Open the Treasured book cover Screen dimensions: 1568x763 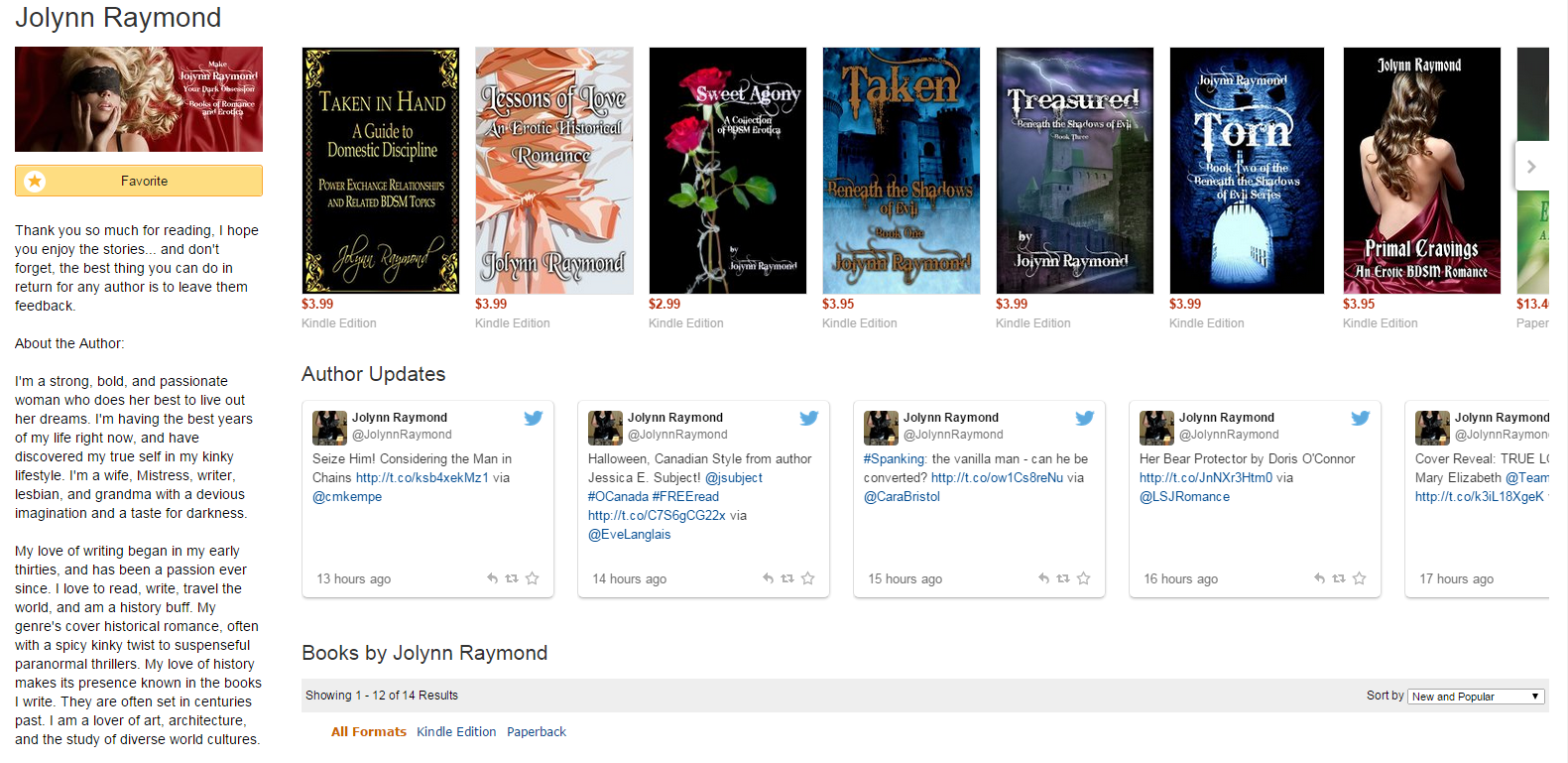pos(1075,171)
